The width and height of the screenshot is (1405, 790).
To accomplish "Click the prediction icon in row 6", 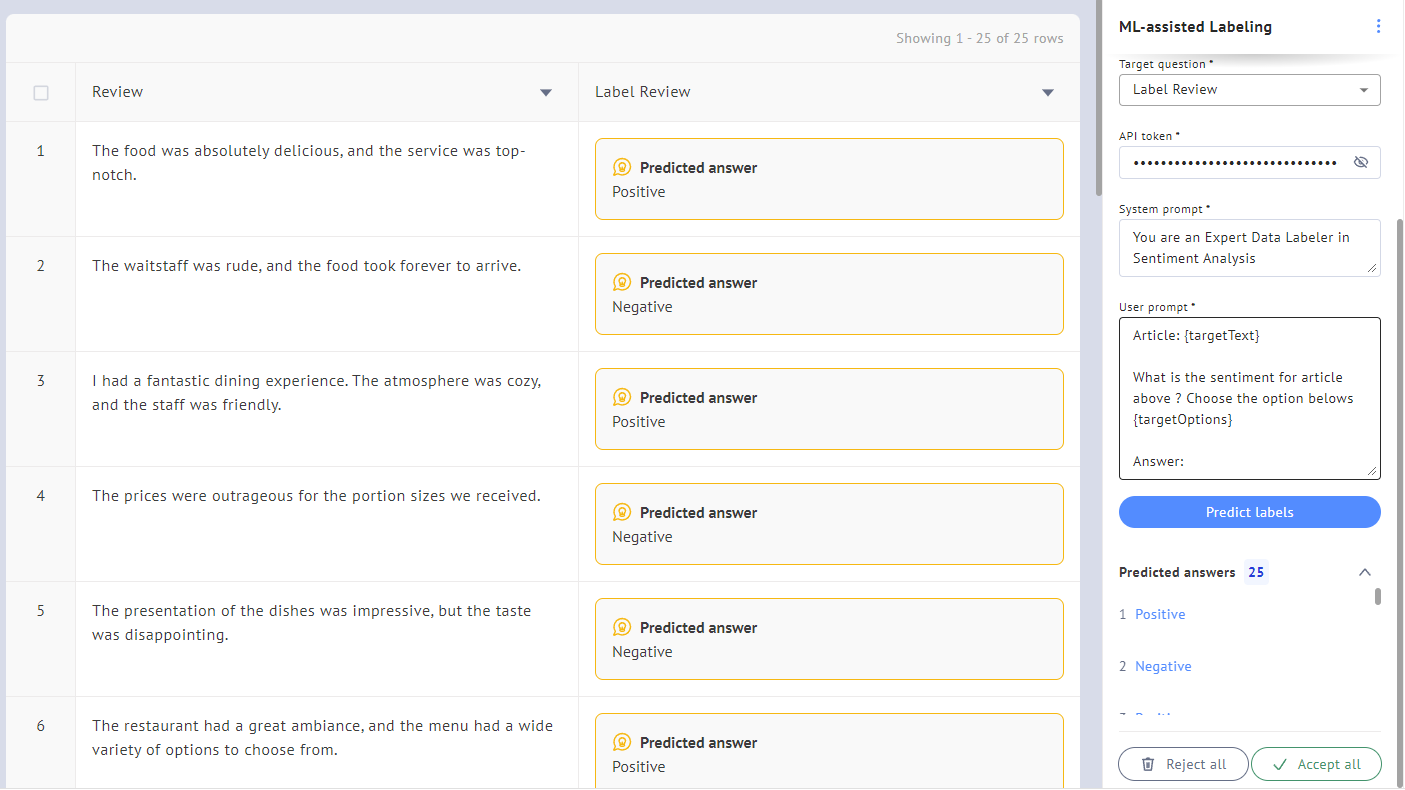I will click(x=622, y=743).
